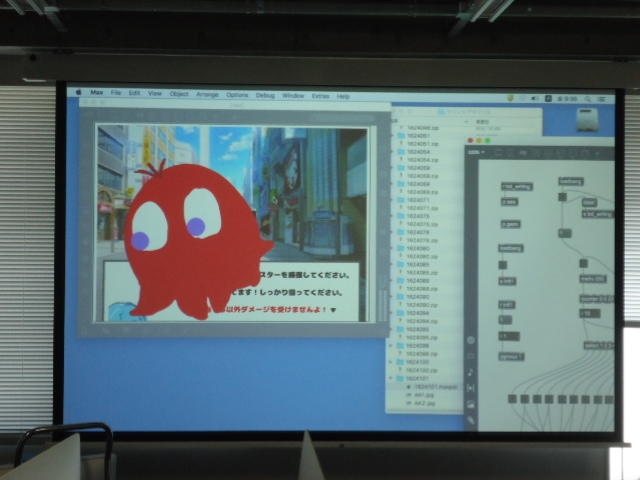This screenshot has width=640, height=480.
Task: Collapse the expanded 1624101 folder in Finder
Action: [x=392, y=378]
